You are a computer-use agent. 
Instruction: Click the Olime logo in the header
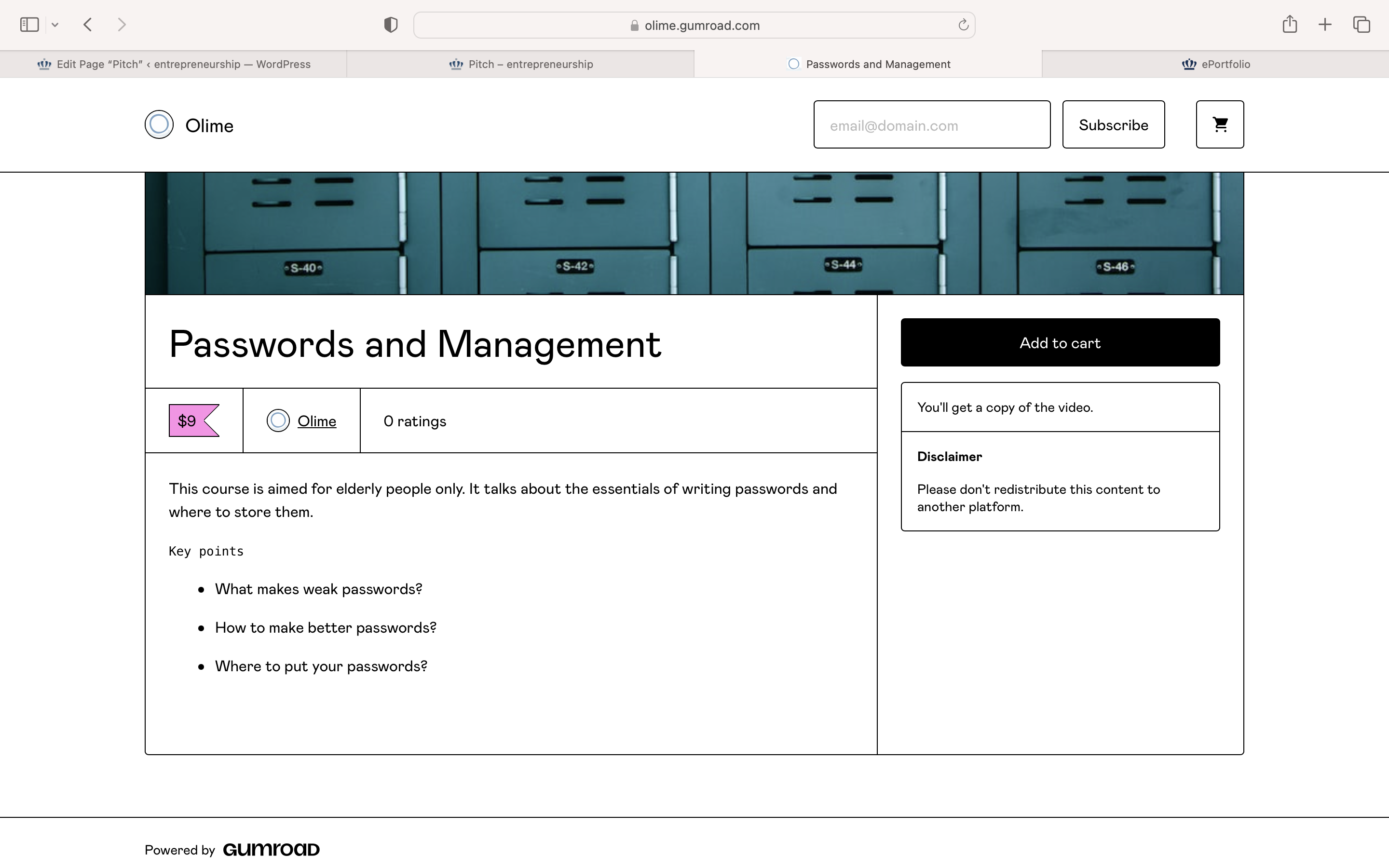click(159, 124)
